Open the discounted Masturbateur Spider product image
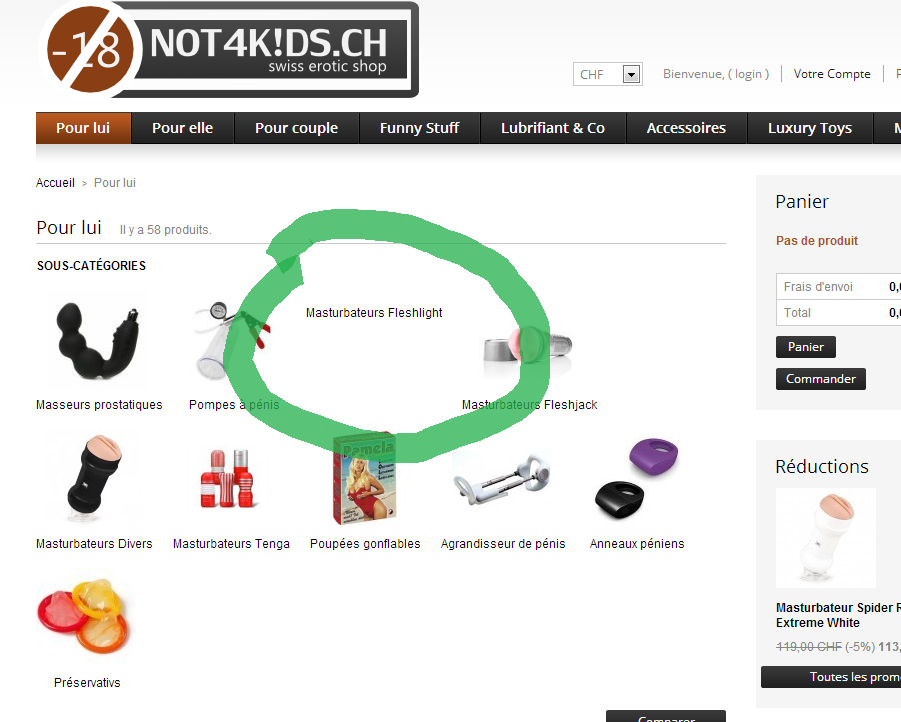Image resolution: width=901 pixels, height=722 pixels. click(x=826, y=538)
